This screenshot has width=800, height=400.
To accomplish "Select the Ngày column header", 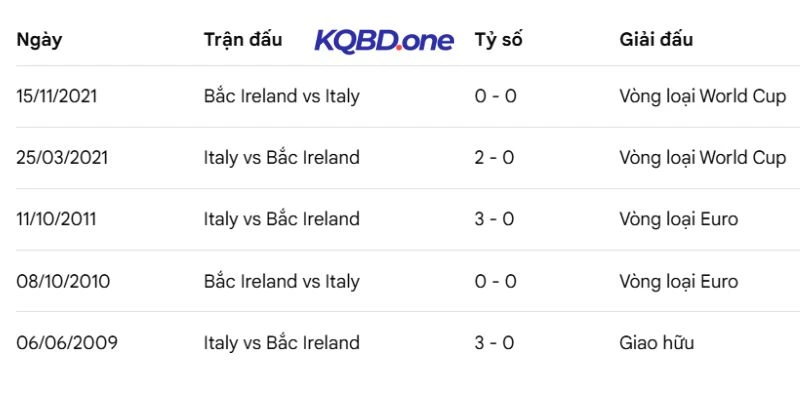I will pos(40,40).
